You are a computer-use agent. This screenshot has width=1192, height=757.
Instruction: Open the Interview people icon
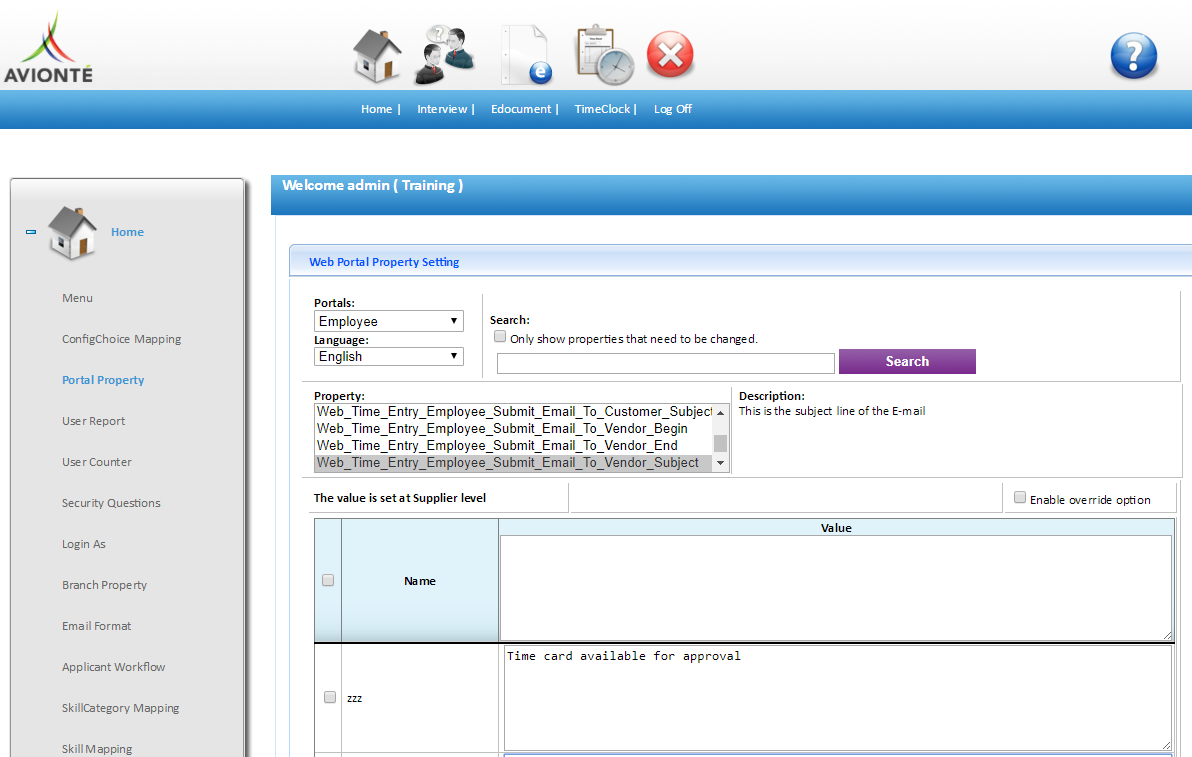(x=445, y=55)
